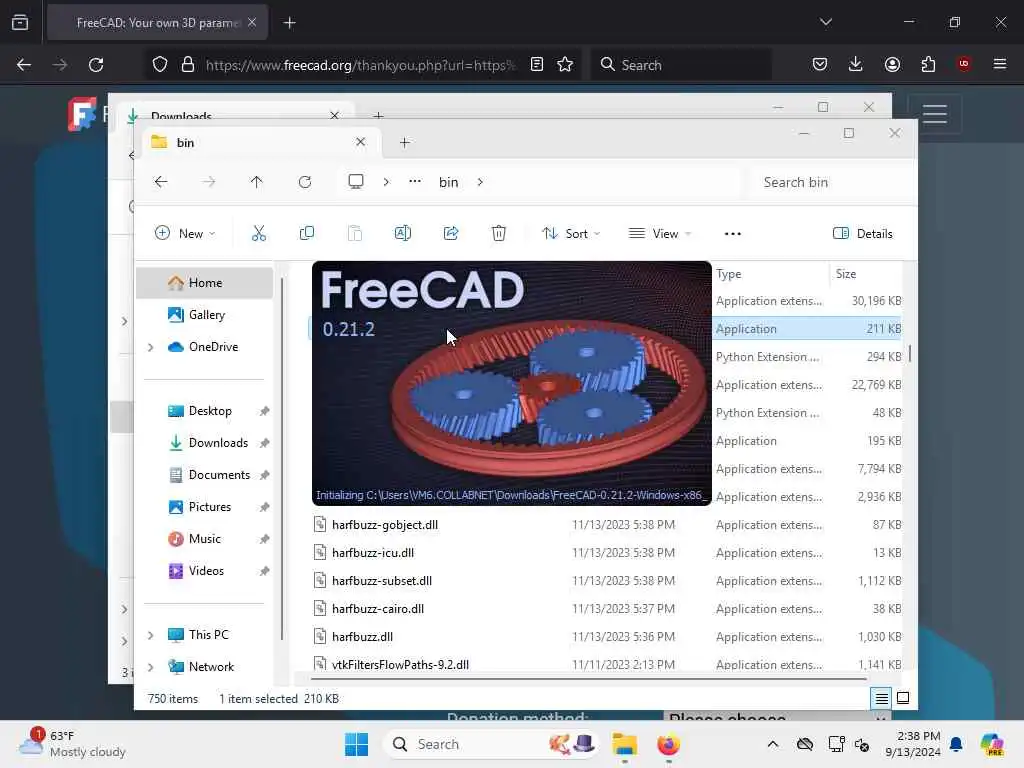Toggle the Details pane button
Viewport: 1024px width, 768px height.
click(x=862, y=233)
